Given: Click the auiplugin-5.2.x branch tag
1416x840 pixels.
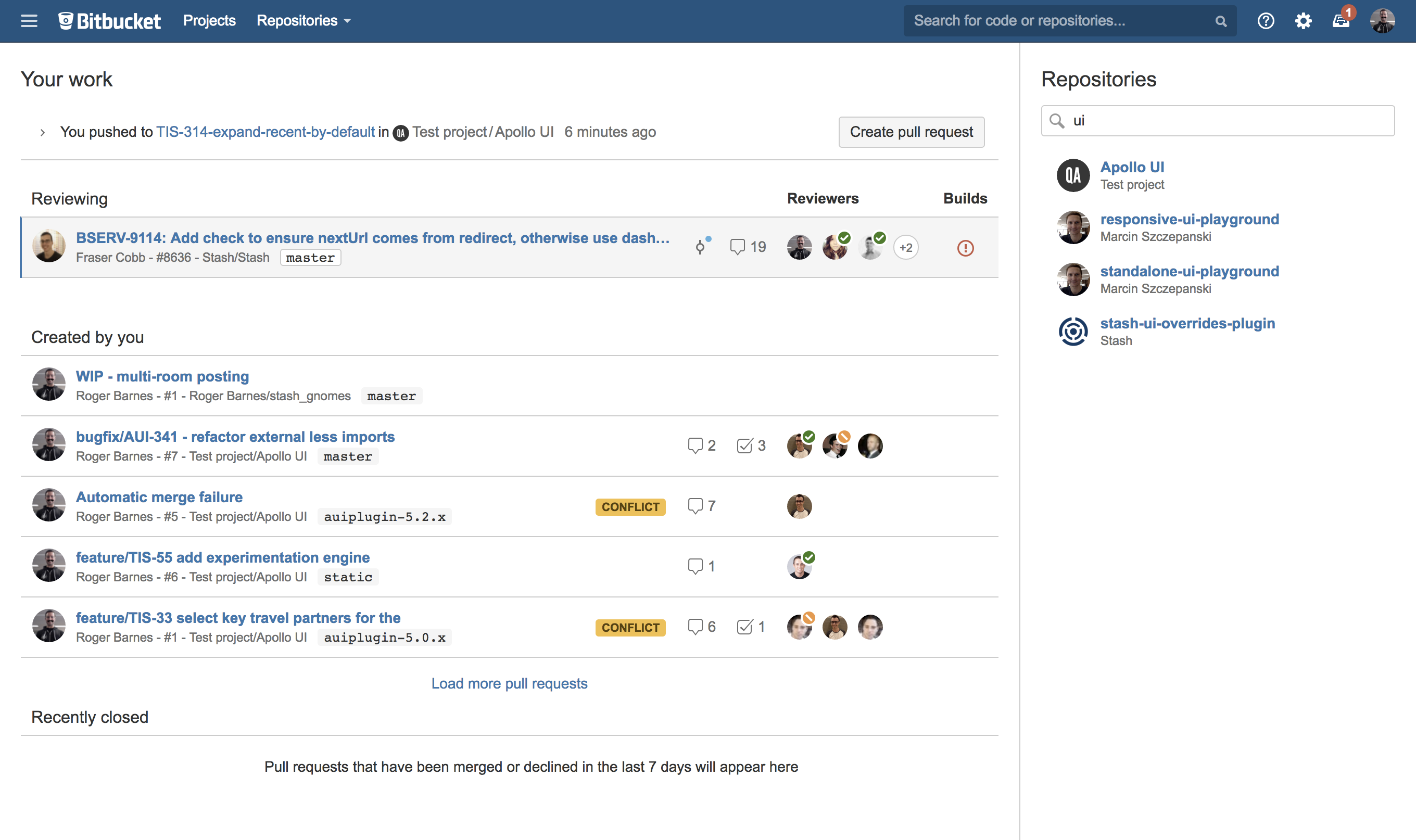Looking at the screenshot, I should (384, 517).
